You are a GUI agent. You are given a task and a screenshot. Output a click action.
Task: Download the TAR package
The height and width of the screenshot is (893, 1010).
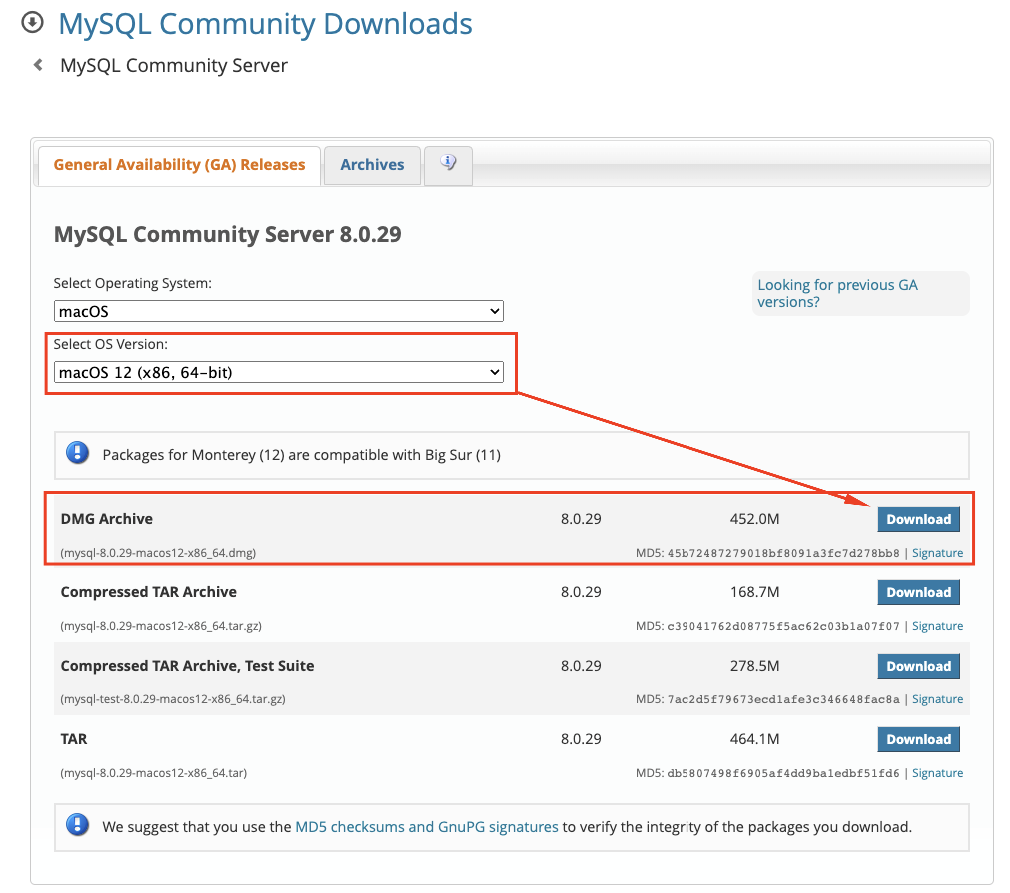point(919,739)
